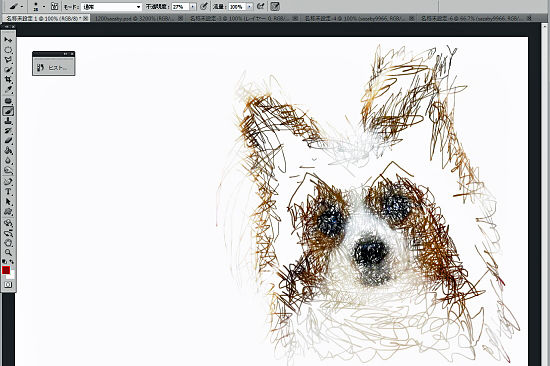Select the 3D Camera Rotate tool

[x=8, y=233]
